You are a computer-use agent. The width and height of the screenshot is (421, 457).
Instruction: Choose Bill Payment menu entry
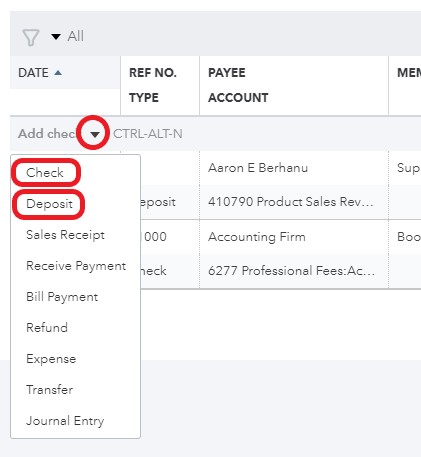(62, 297)
